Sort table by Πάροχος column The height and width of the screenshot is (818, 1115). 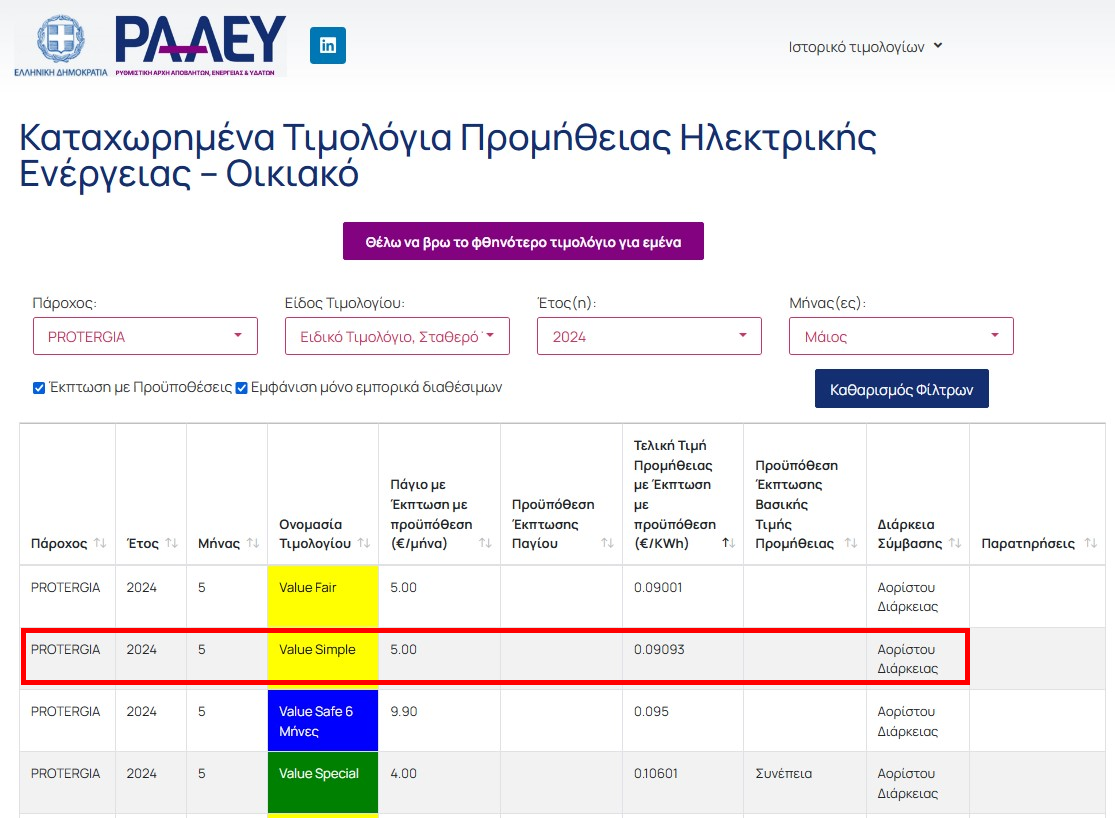coord(100,543)
